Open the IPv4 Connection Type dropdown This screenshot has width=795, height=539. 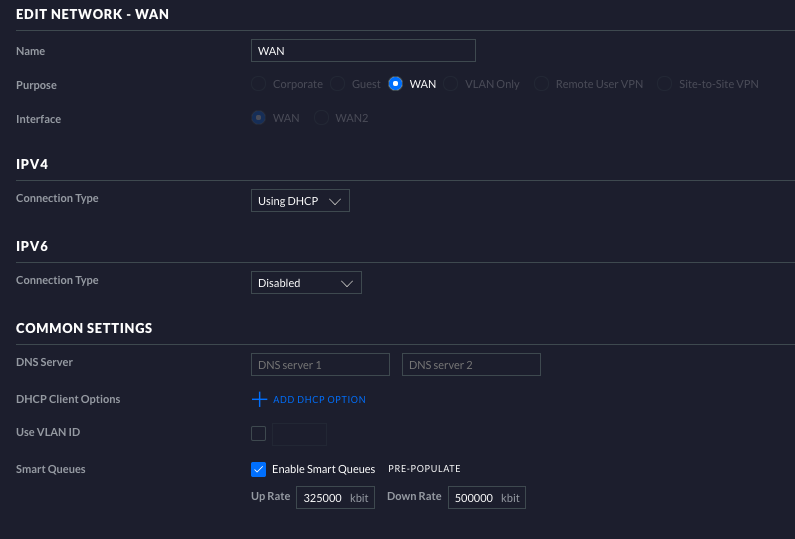pyautogui.click(x=300, y=201)
